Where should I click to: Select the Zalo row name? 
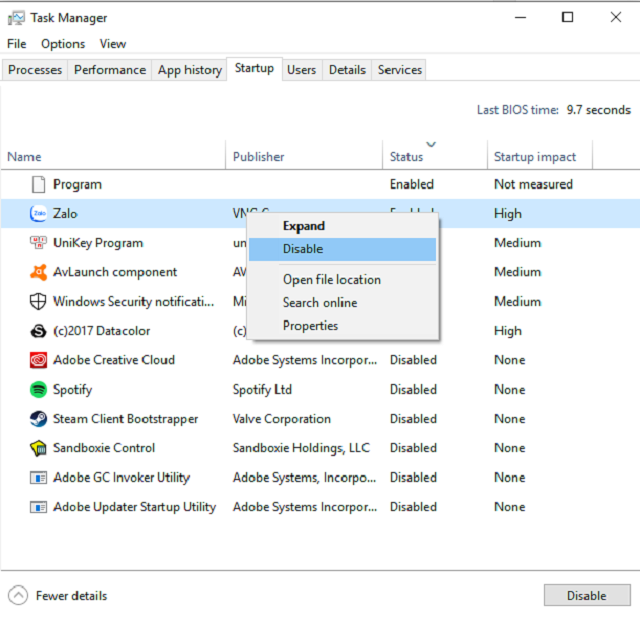point(65,213)
